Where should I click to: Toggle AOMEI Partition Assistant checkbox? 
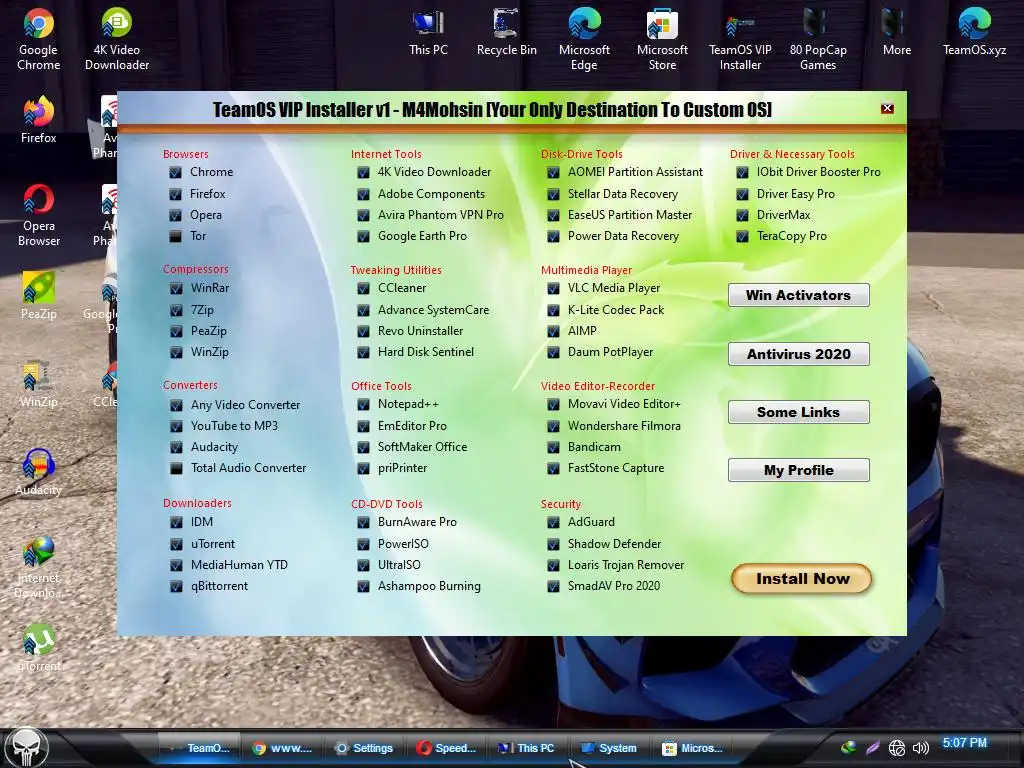pyautogui.click(x=553, y=172)
